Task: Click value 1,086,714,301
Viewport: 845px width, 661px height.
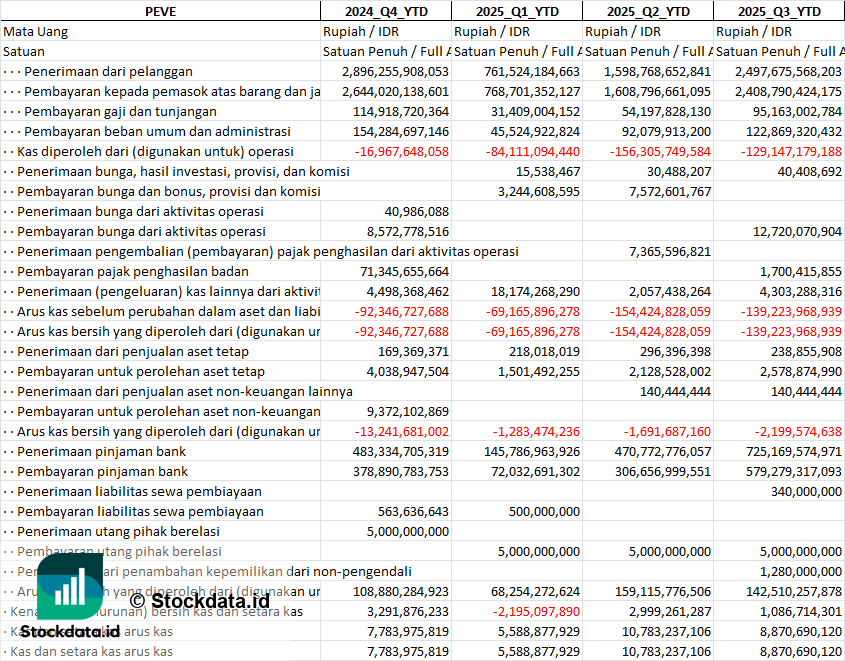Action: point(800,611)
